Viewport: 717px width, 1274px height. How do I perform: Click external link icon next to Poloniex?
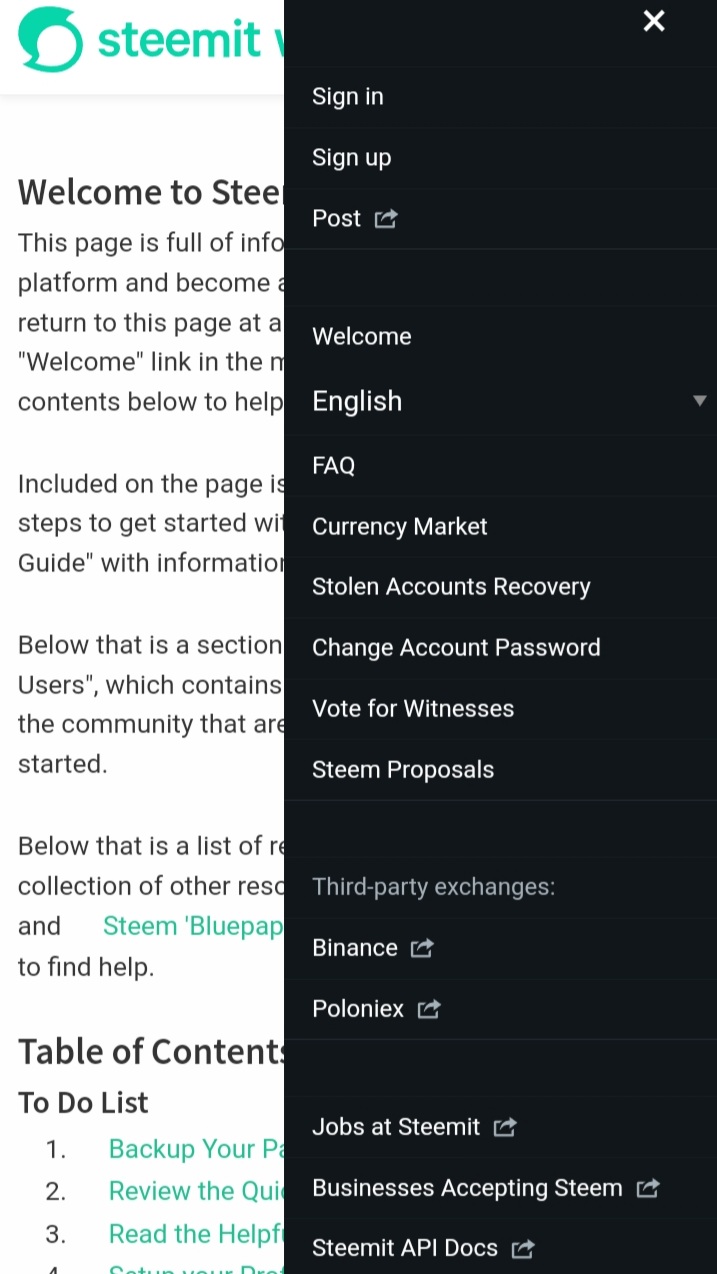click(x=429, y=1009)
